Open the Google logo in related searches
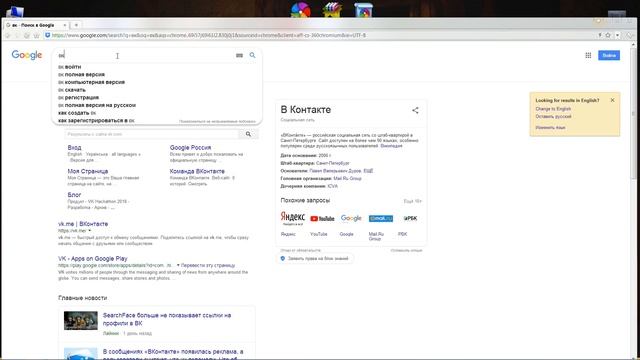 [x=351, y=218]
